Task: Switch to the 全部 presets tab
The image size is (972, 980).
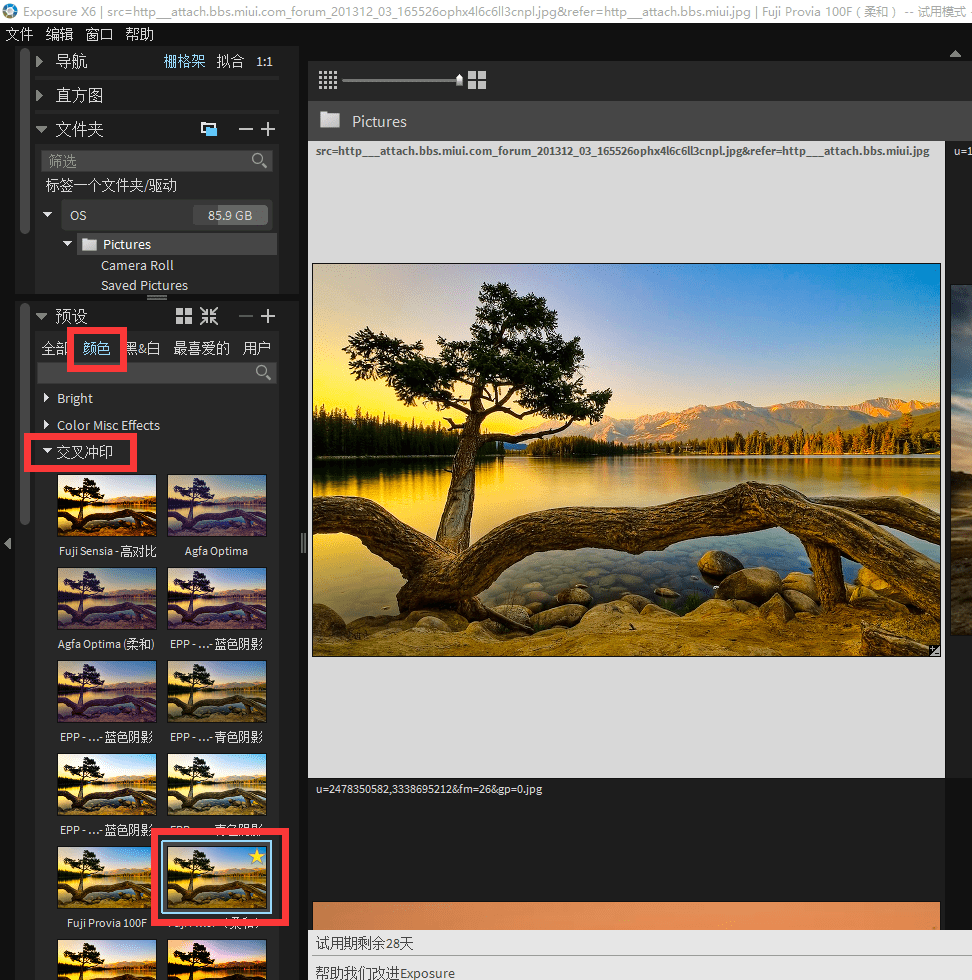Action: tap(54, 348)
